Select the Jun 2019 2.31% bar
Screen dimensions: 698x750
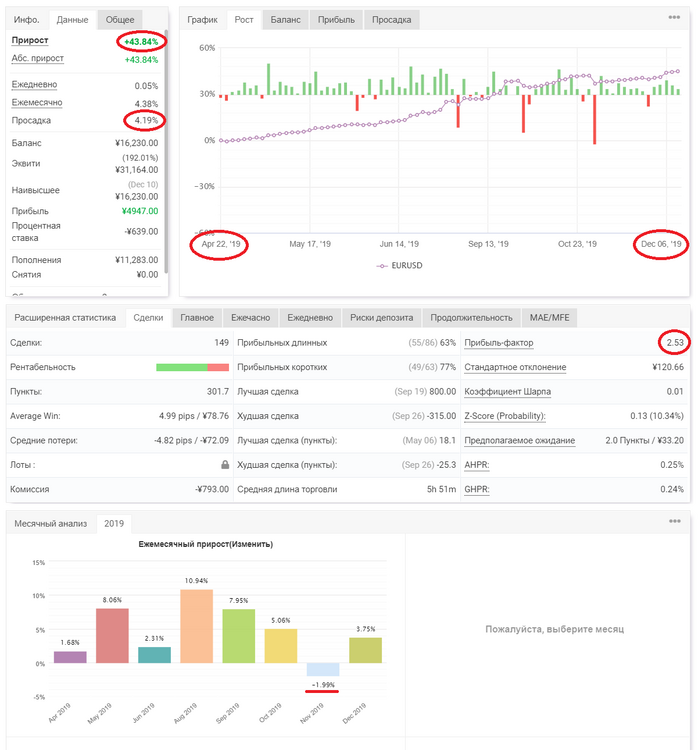point(155,655)
